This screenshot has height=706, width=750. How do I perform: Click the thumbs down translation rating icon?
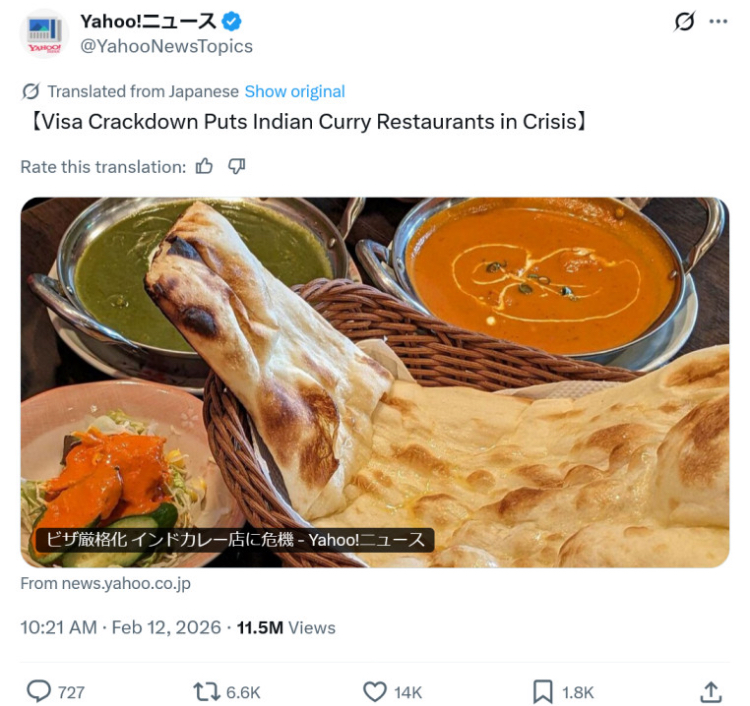pyautogui.click(x=237, y=166)
